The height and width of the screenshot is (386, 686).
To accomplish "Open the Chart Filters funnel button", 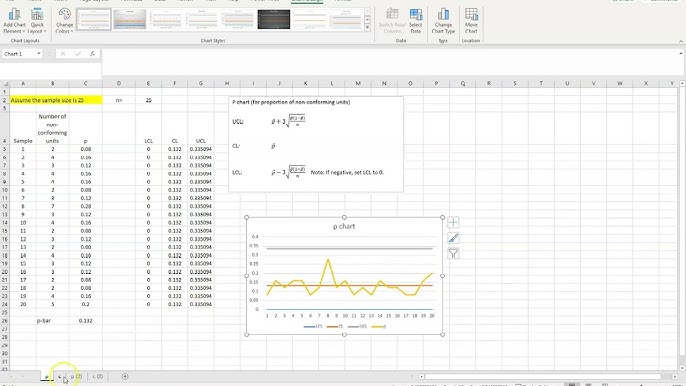I will click(453, 253).
